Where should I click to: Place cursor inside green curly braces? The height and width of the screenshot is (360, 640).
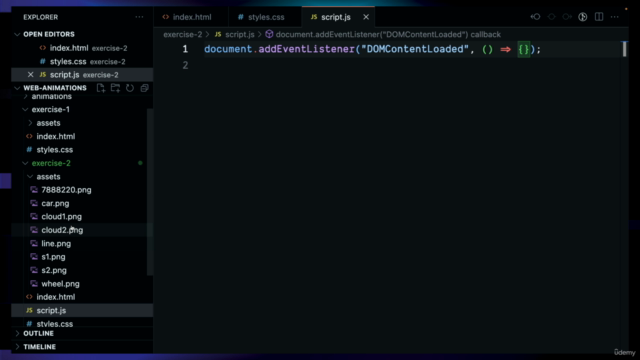pyautogui.click(x=524, y=49)
